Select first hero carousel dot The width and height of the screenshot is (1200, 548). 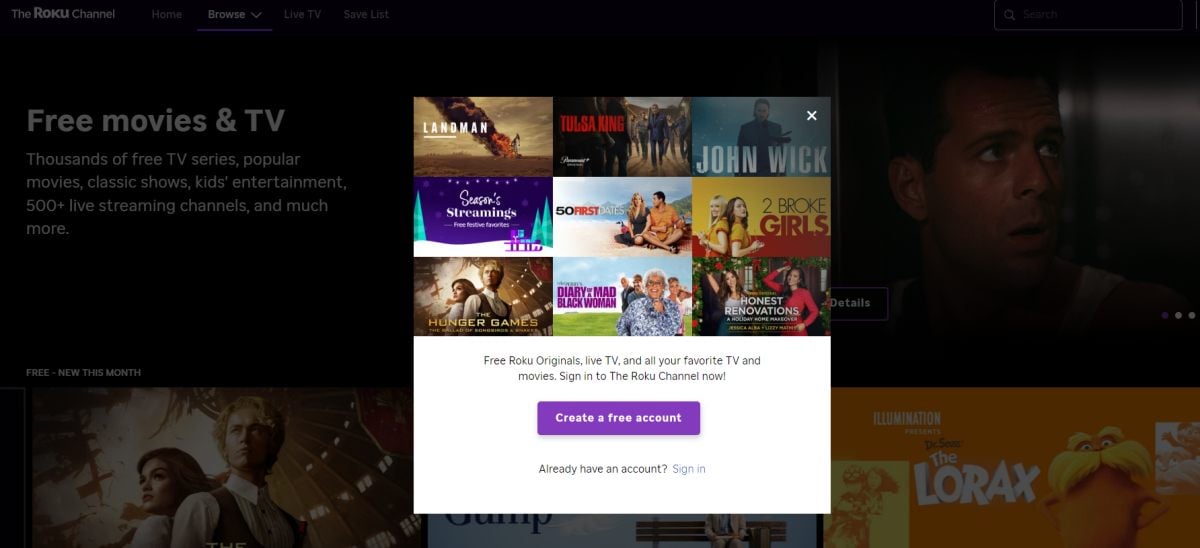click(1165, 315)
